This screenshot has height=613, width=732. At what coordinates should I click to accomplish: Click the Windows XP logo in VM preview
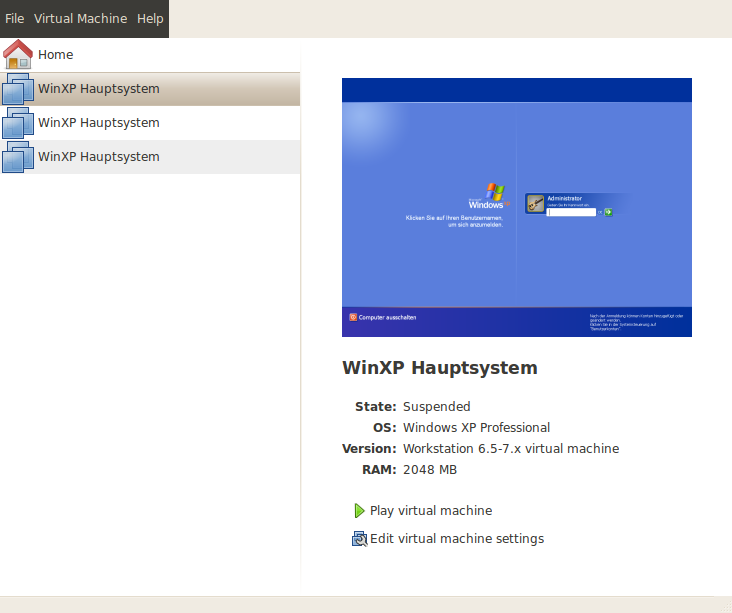click(x=494, y=194)
